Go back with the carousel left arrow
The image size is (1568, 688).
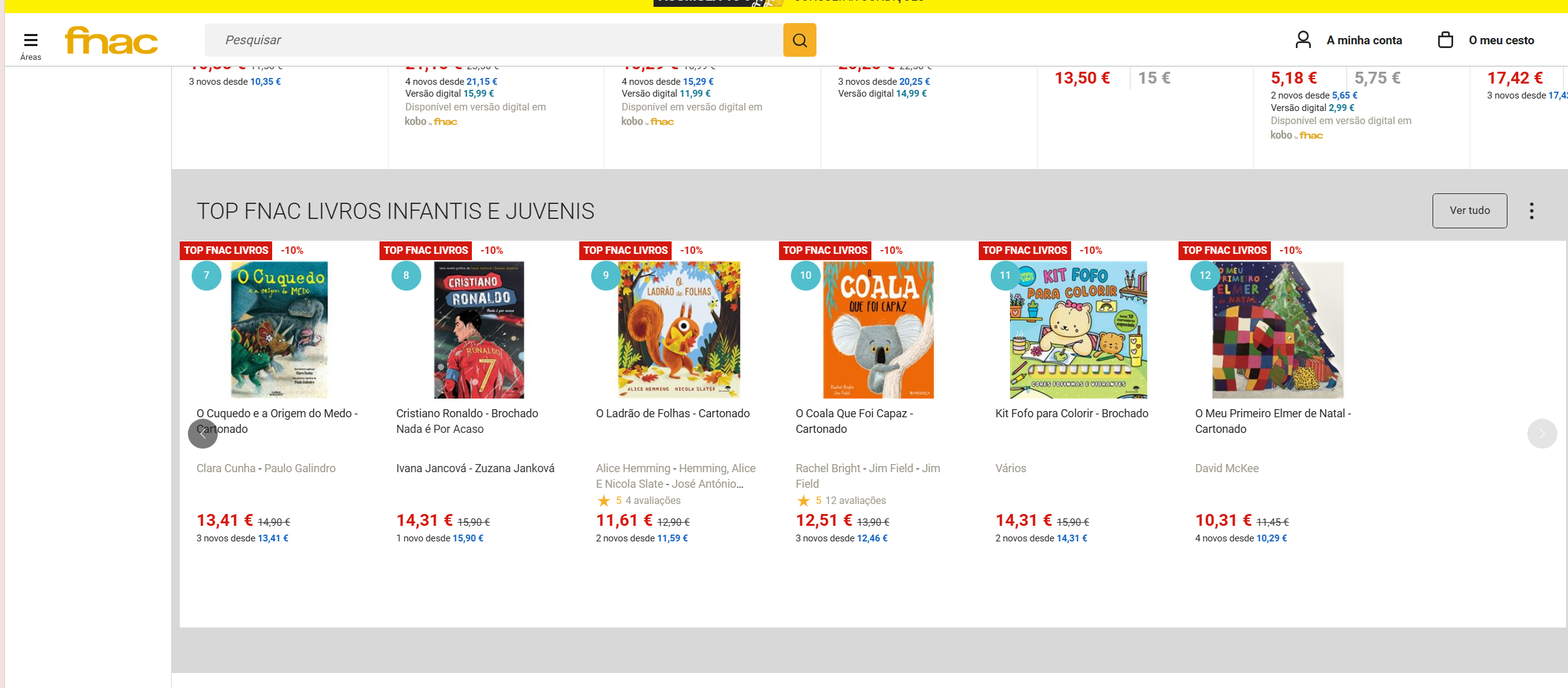tap(203, 433)
